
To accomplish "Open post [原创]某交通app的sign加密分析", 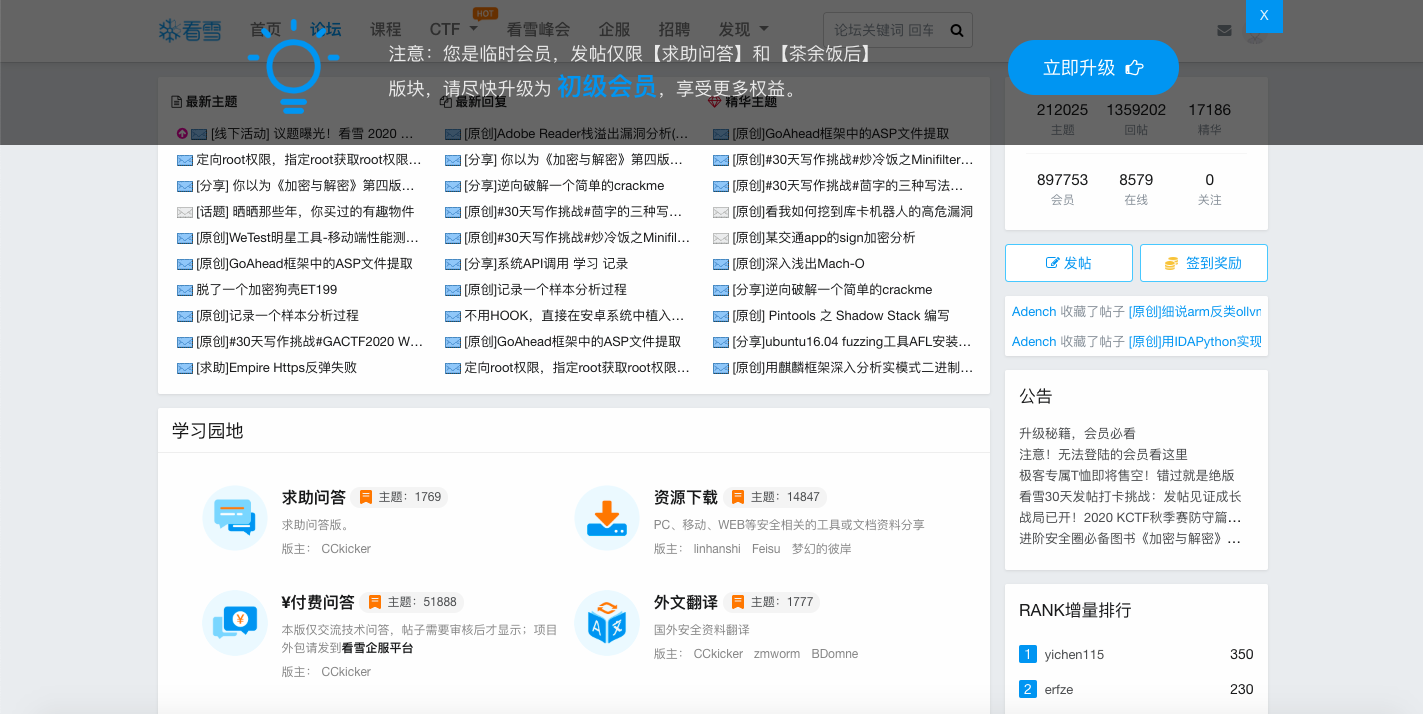I will [824, 238].
